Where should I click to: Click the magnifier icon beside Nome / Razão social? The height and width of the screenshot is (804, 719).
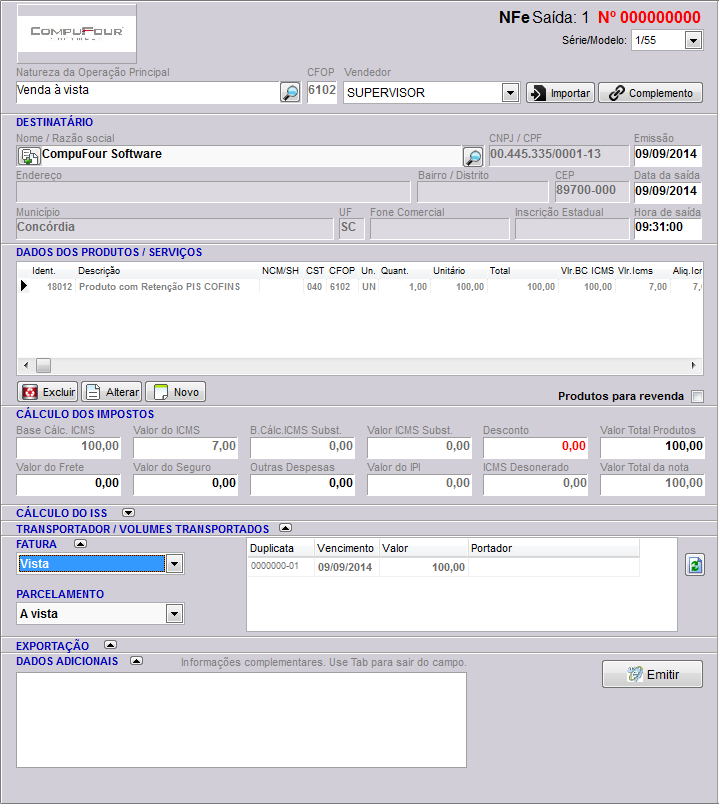point(473,157)
